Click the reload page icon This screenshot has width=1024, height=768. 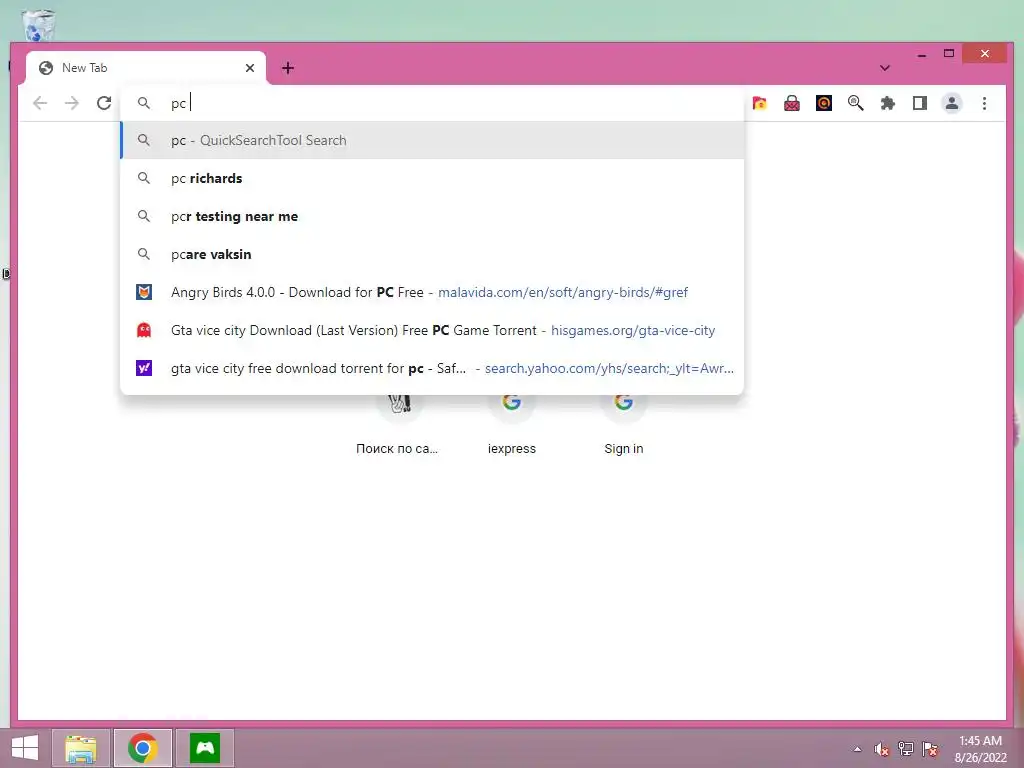click(104, 103)
